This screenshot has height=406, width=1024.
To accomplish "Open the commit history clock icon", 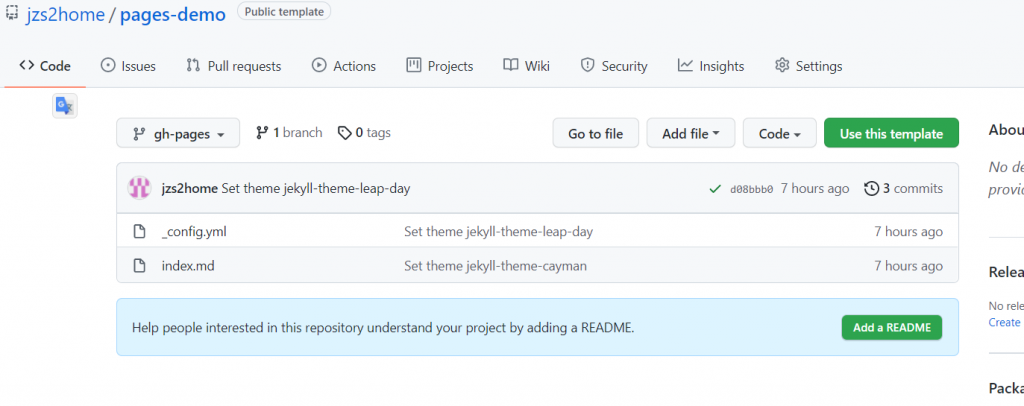I will [x=871, y=188].
